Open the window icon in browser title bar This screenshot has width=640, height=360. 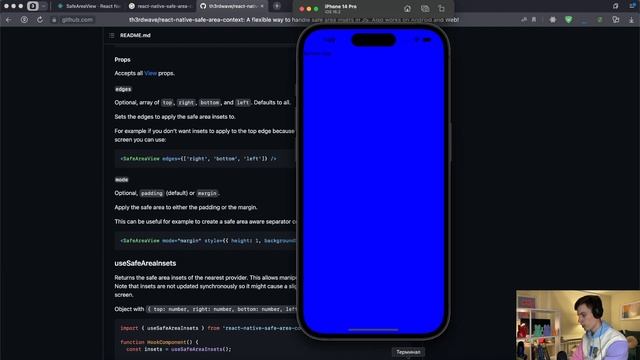coord(616,6)
